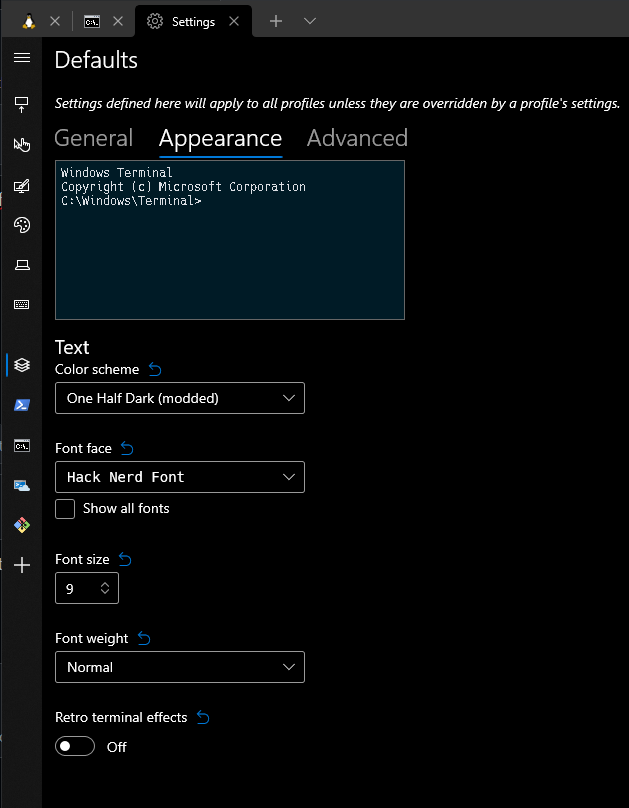Reset Font size to default
The width and height of the screenshot is (629, 808).
(124, 559)
